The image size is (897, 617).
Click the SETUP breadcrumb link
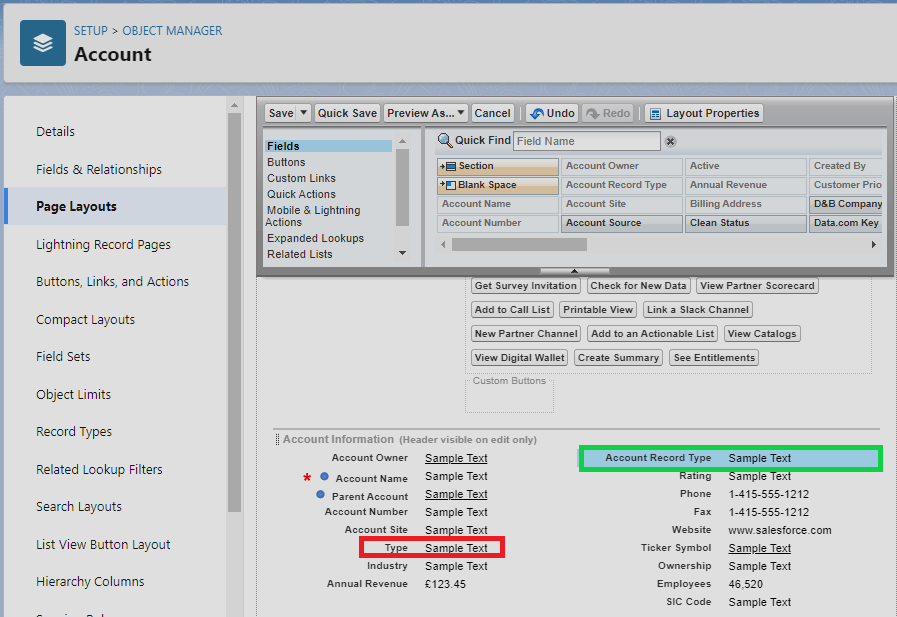[x=90, y=31]
